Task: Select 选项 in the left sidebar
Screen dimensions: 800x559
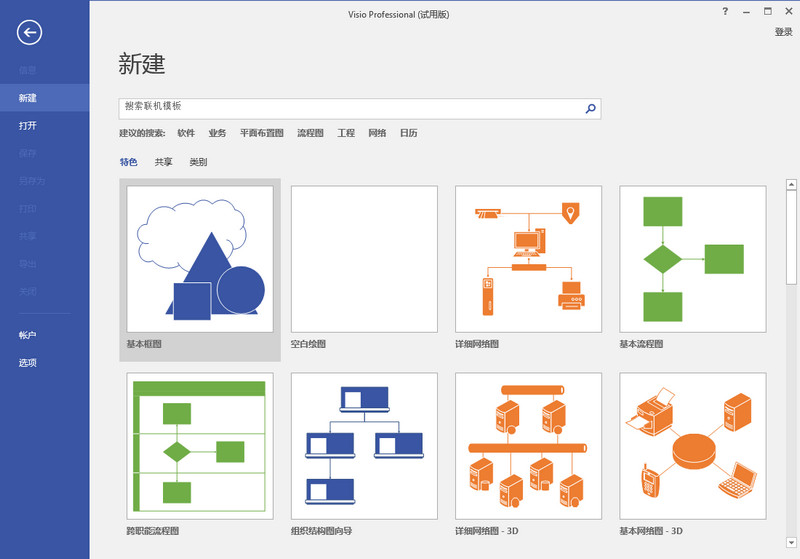Action: [x=28, y=363]
